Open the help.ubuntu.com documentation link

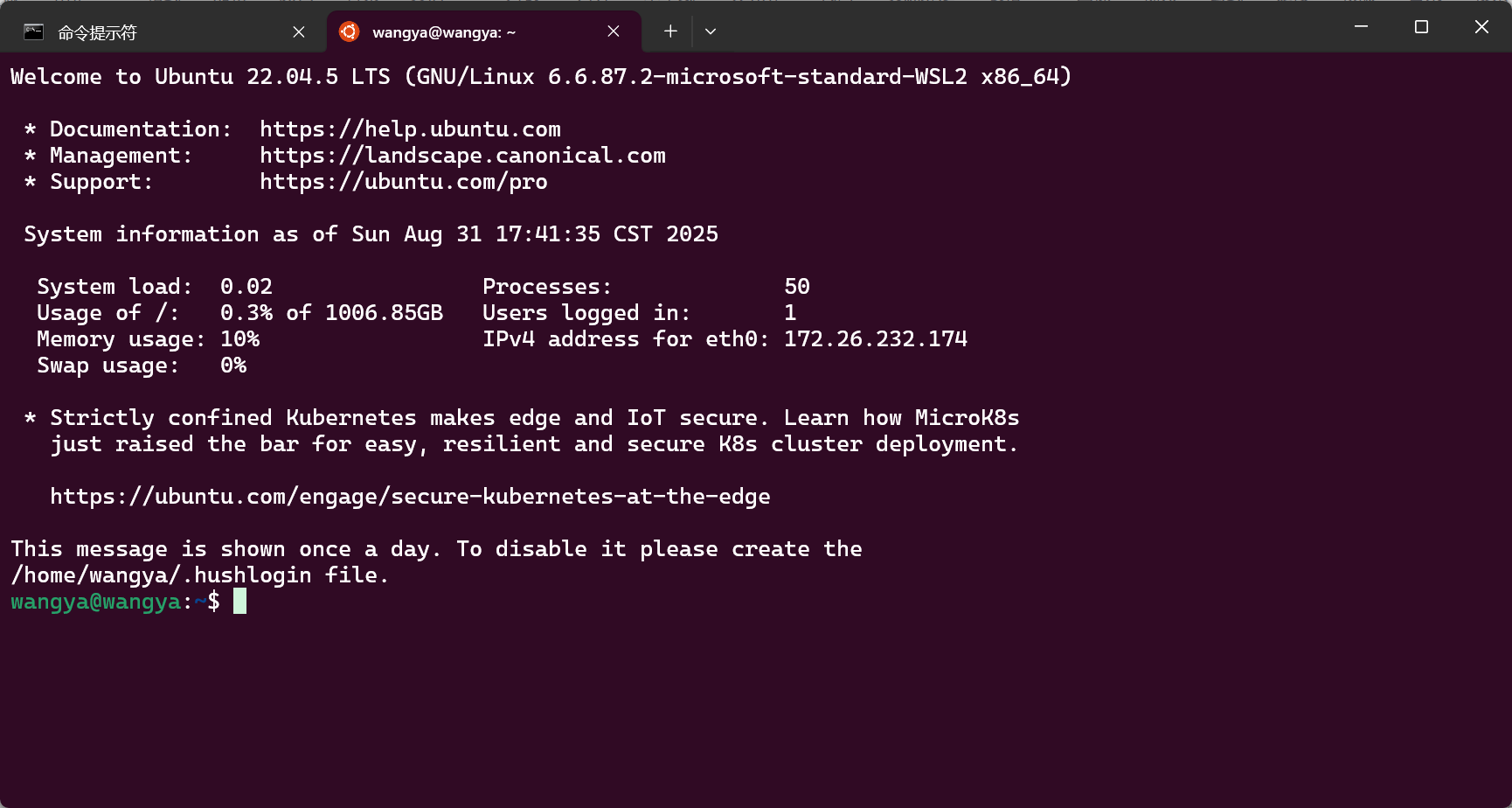point(410,129)
